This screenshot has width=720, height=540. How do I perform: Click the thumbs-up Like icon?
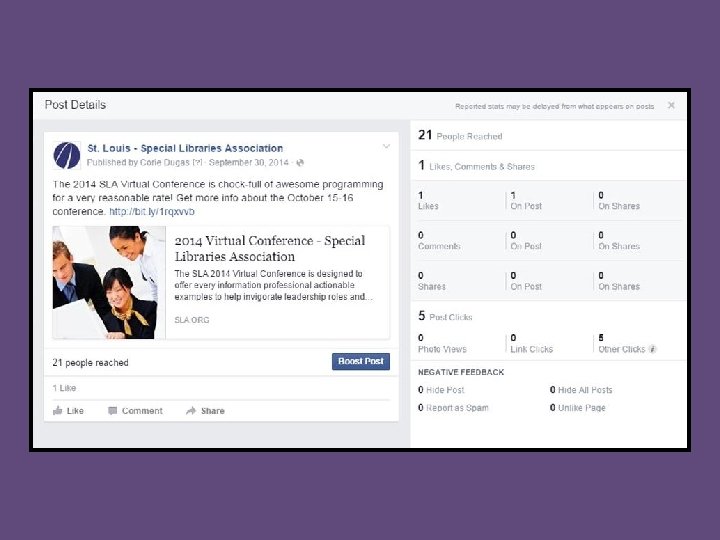pyautogui.click(x=57, y=411)
